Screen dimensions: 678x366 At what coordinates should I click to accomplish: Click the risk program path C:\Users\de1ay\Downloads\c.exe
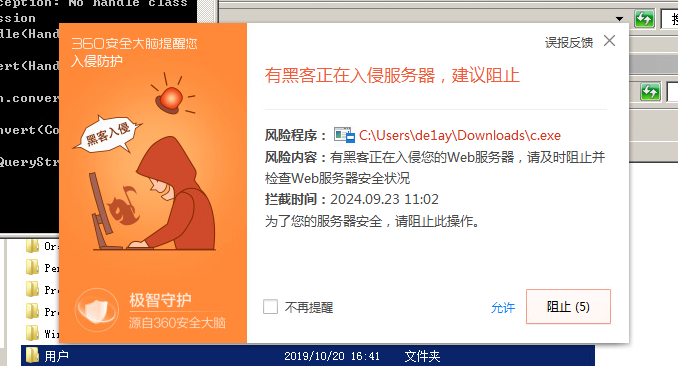click(460, 135)
